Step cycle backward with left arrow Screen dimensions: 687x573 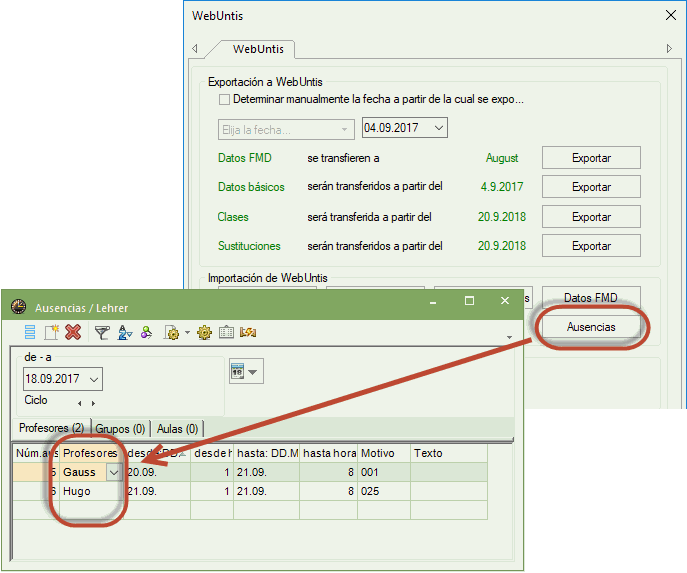click(x=79, y=403)
